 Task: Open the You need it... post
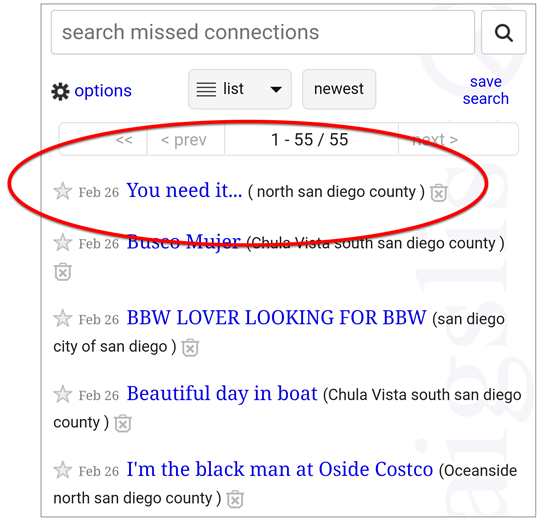click(x=184, y=190)
